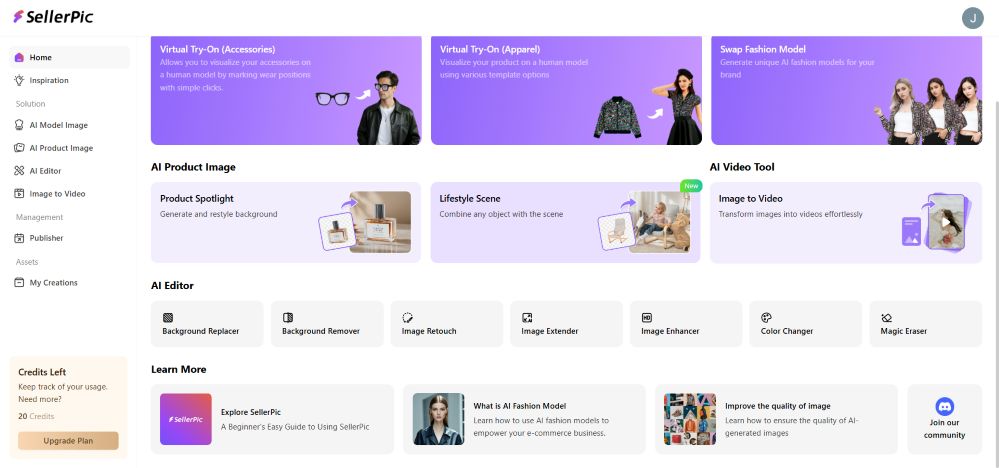999x468 pixels.
Task: Click the Magic Eraser icon
Action: click(886, 317)
